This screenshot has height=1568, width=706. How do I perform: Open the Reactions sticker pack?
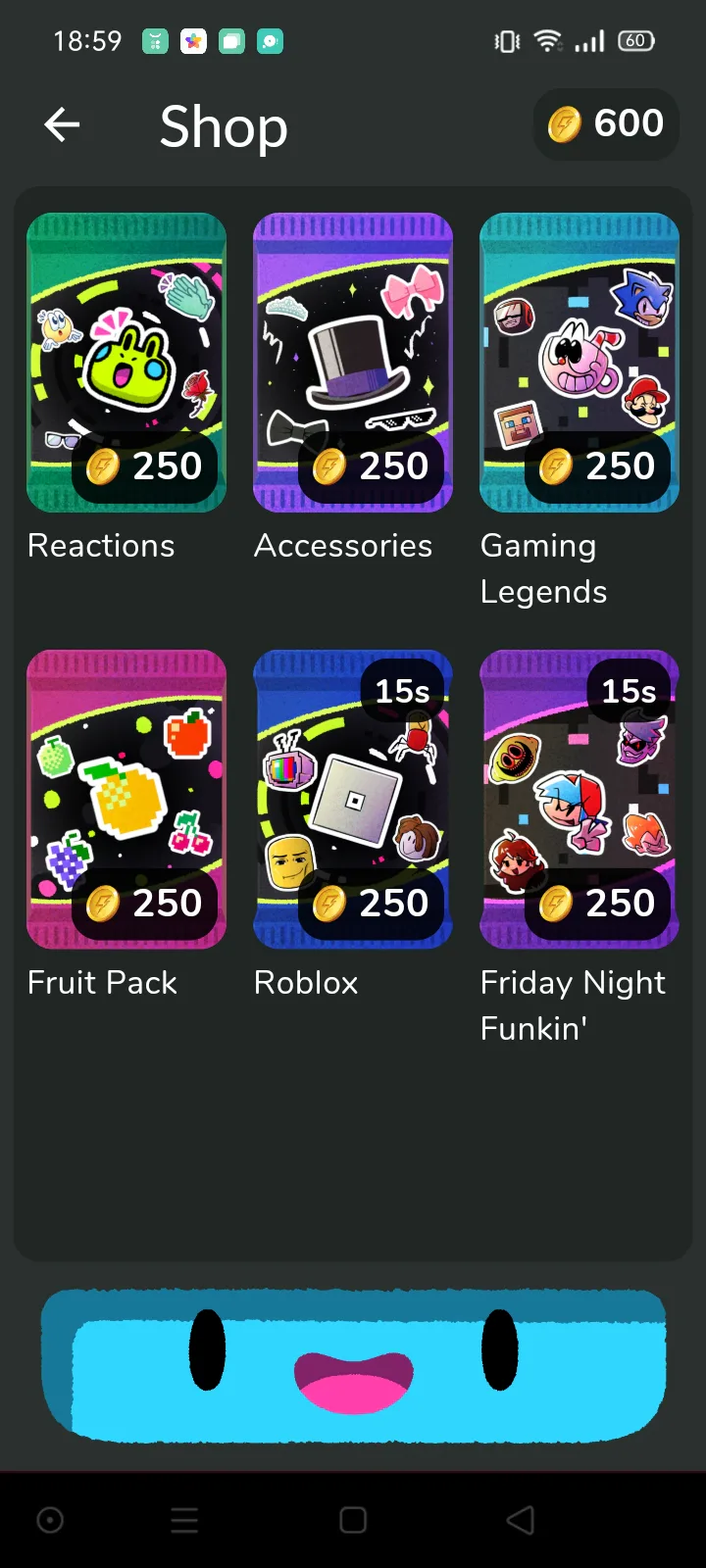126,363
